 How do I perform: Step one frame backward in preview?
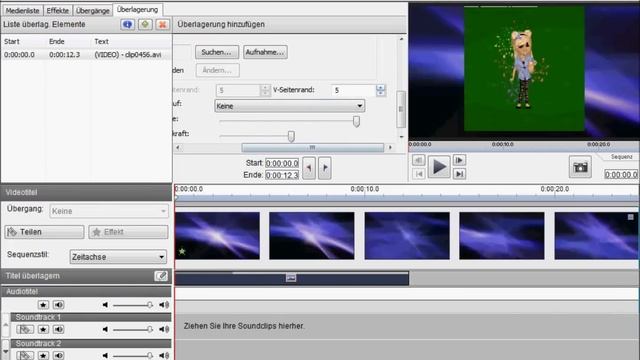click(x=418, y=160)
